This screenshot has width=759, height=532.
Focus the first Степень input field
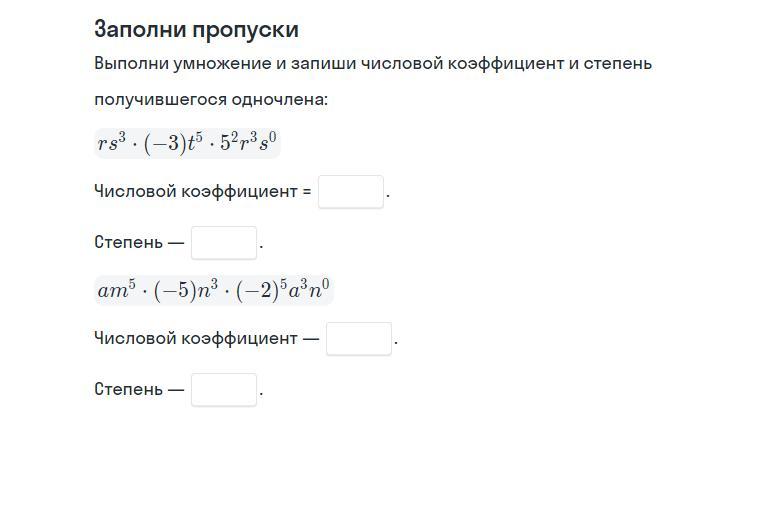[224, 243]
